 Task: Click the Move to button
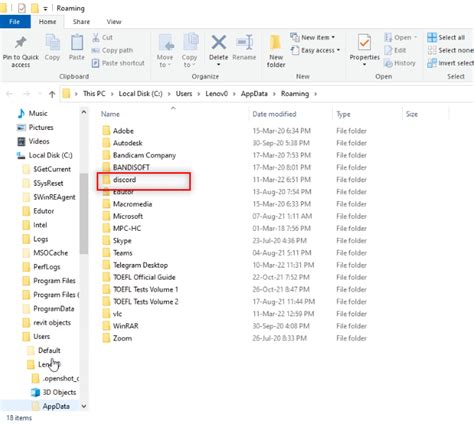pos(165,51)
